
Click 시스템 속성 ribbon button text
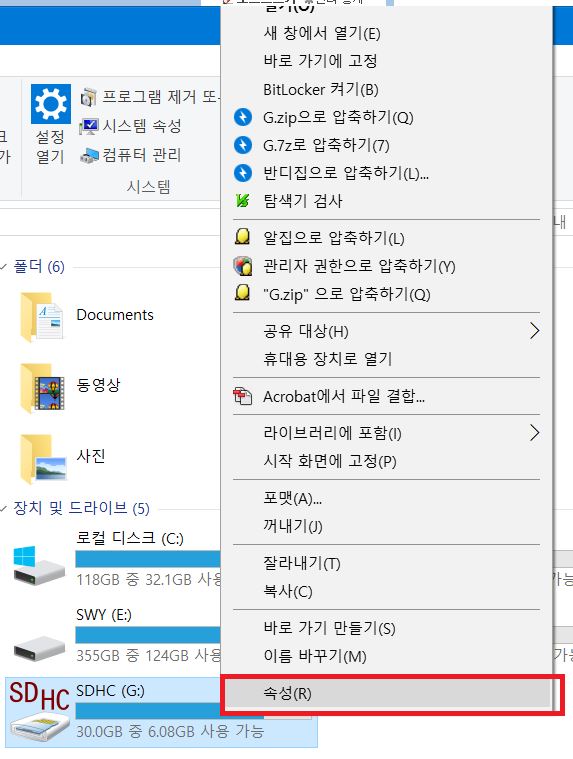142,126
